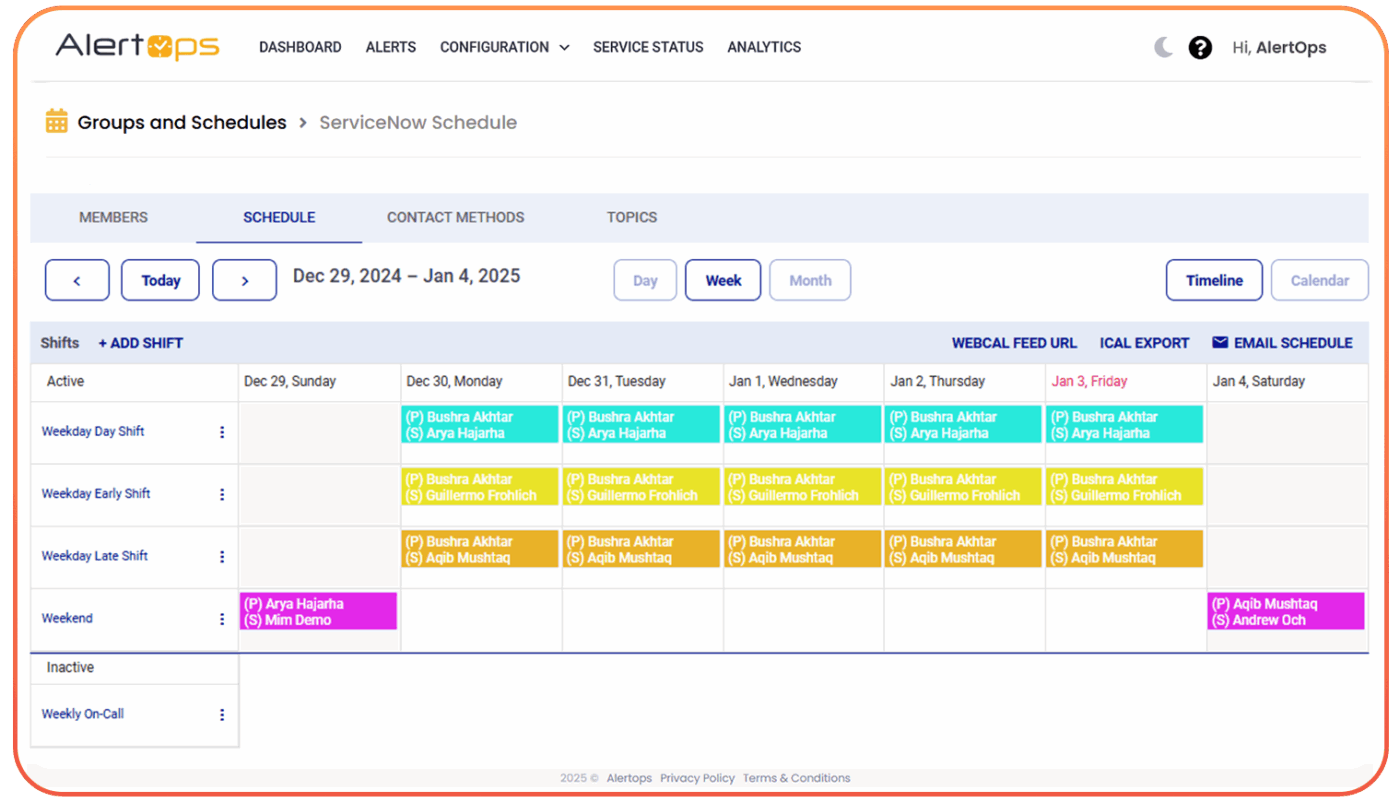Open the Members tab
The height and width of the screenshot is (803, 1400).
113,217
